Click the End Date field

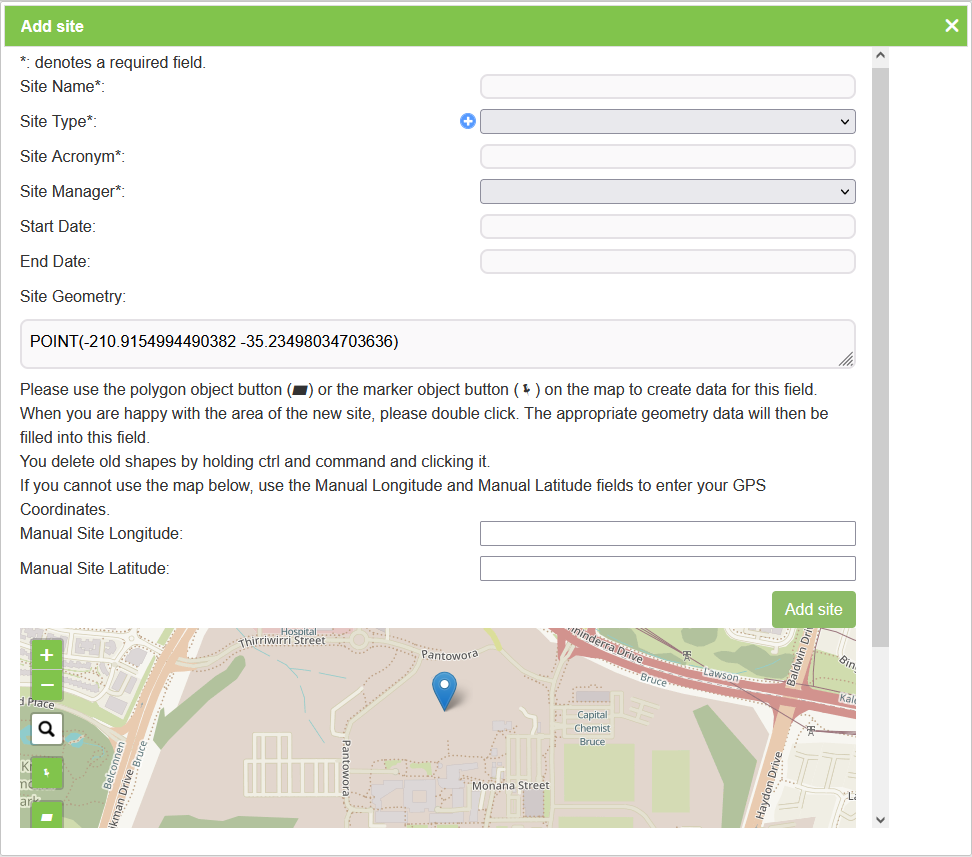667,262
